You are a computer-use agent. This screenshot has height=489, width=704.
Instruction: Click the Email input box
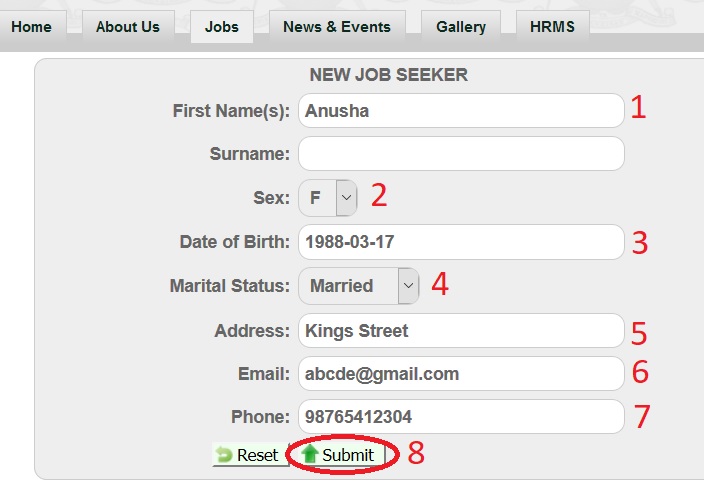click(460, 374)
